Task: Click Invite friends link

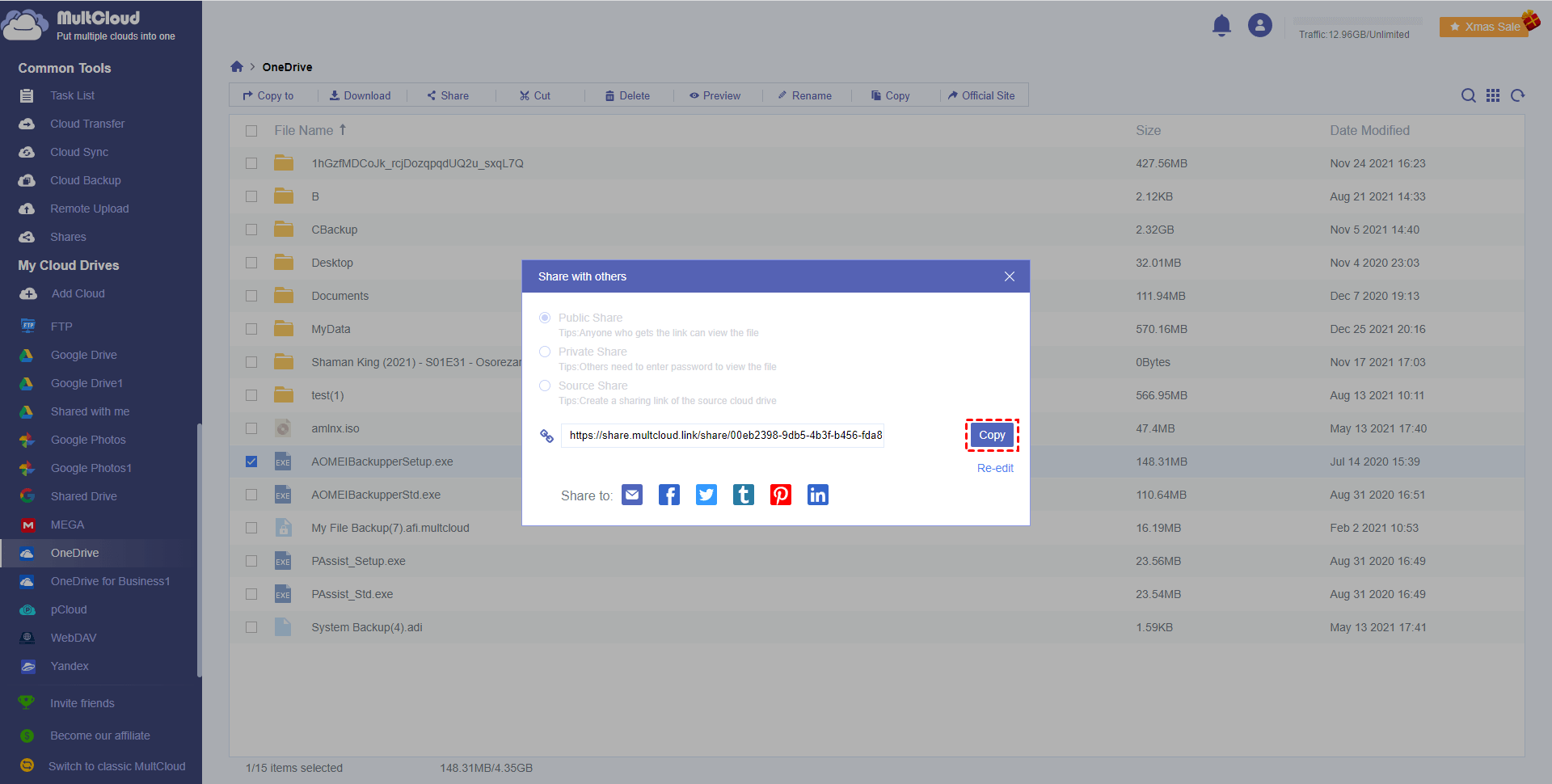Action: [x=82, y=703]
